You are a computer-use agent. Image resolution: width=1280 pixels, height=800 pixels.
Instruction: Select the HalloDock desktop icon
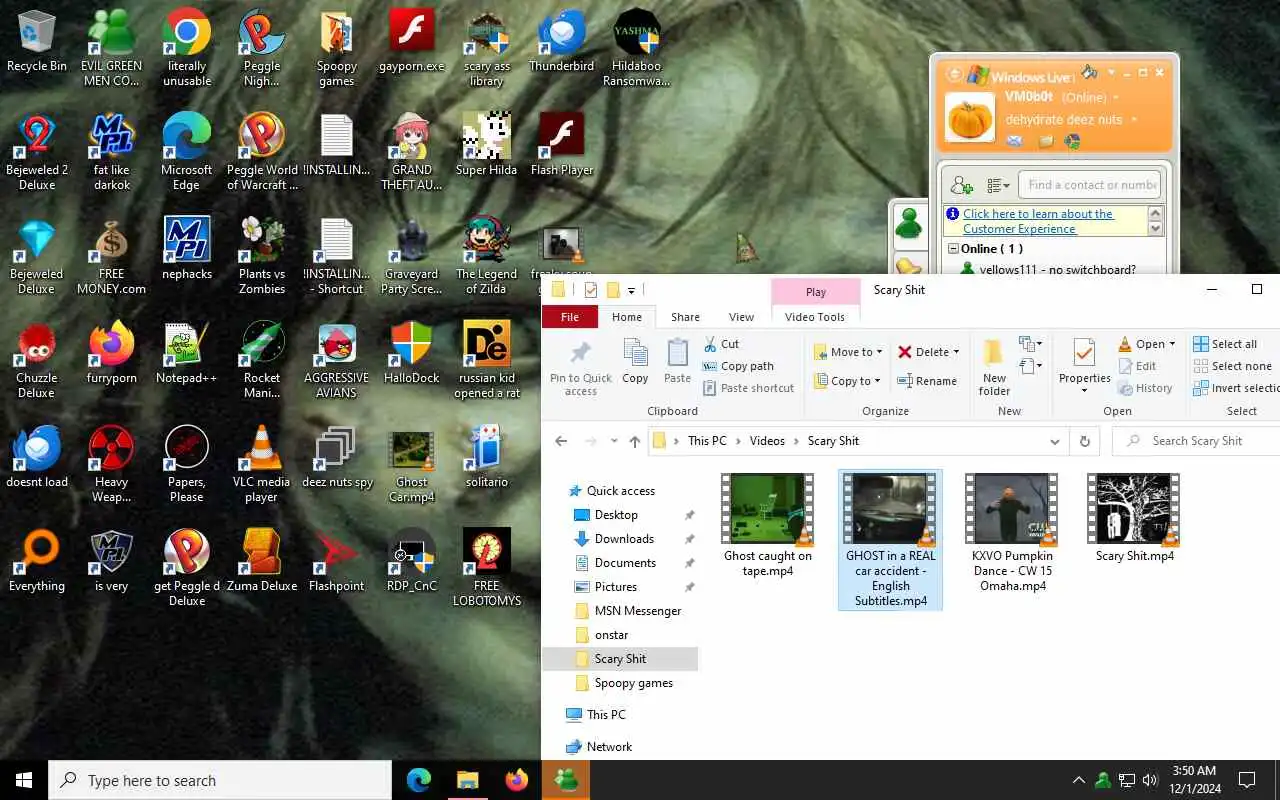pyautogui.click(x=412, y=353)
